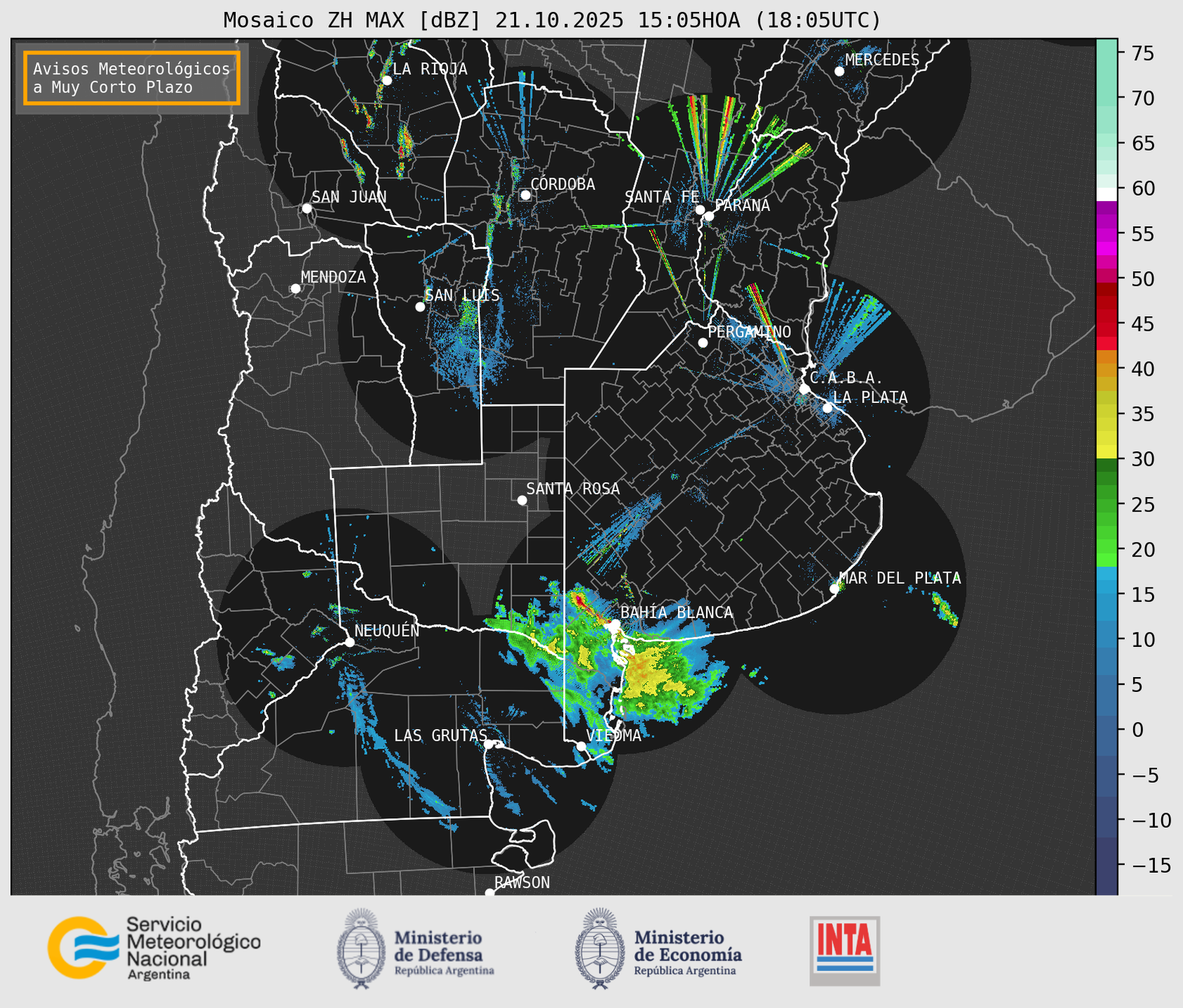Click the BAHÍA BLANCA city label
The height and width of the screenshot is (1008, 1183).
click(x=677, y=613)
